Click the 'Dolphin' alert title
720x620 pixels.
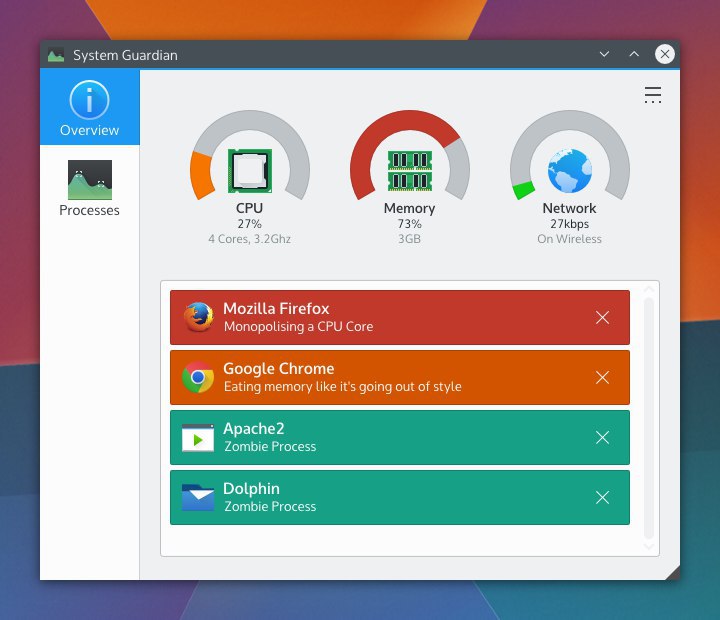pyautogui.click(x=251, y=489)
